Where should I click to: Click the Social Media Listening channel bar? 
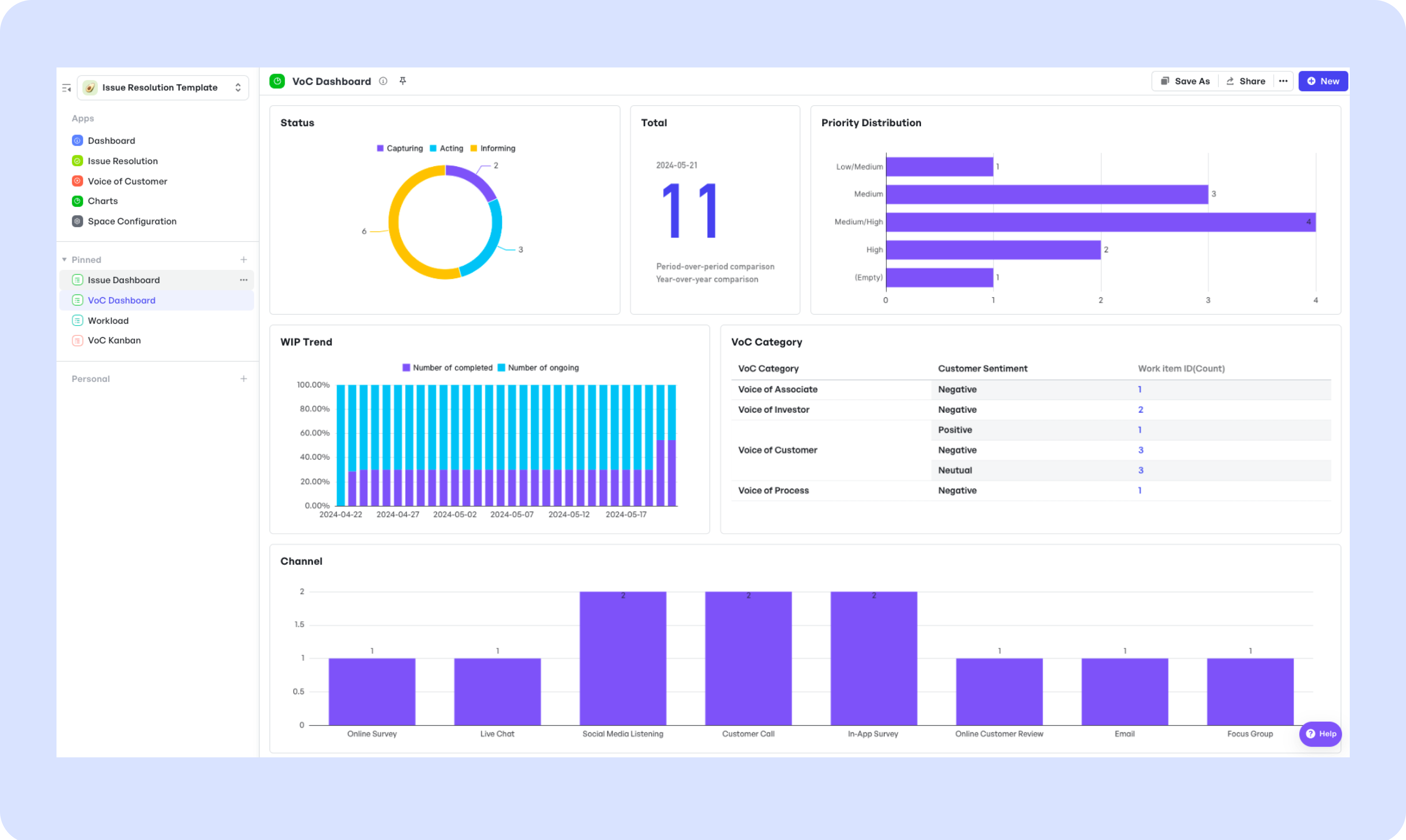click(x=623, y=658)
